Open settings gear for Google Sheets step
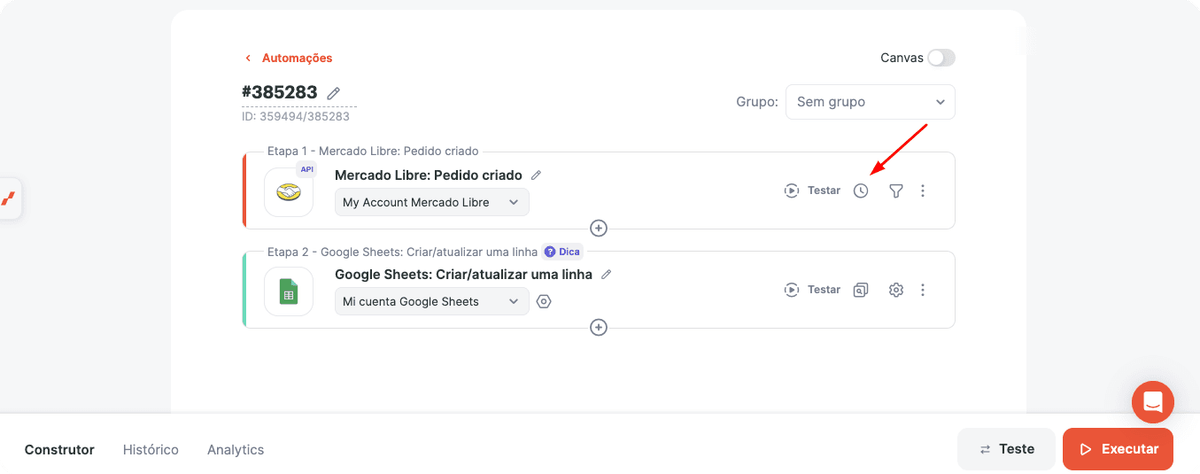 click(x=896, y=290)
